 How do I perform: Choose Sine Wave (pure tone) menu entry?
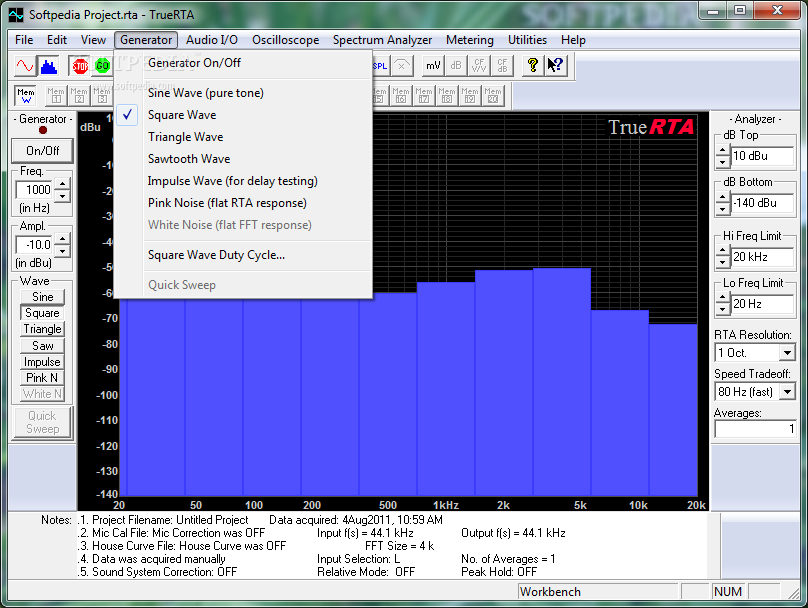point(243,93)
